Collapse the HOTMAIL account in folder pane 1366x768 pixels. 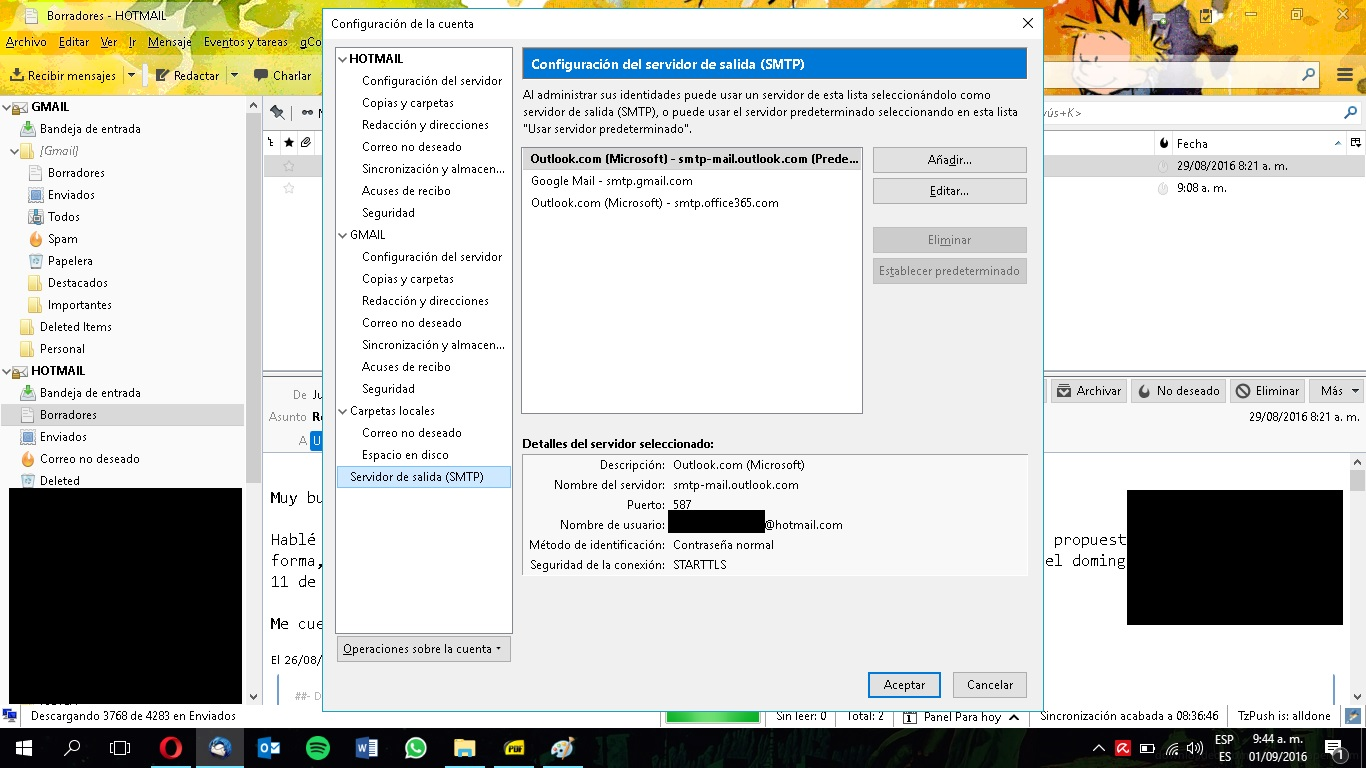point(6,371)
